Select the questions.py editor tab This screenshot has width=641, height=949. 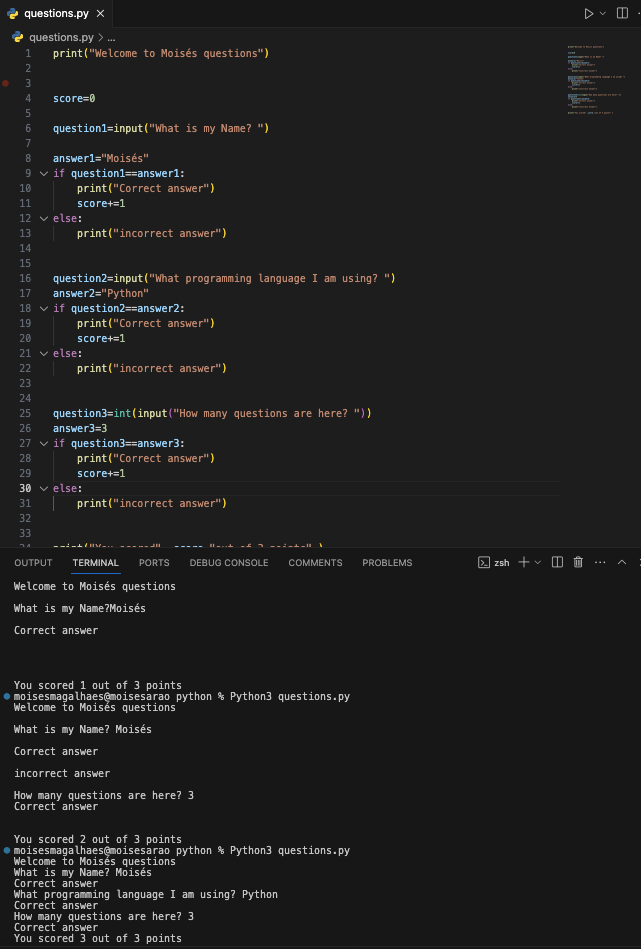pyautogui.click(x=56, y=13)
